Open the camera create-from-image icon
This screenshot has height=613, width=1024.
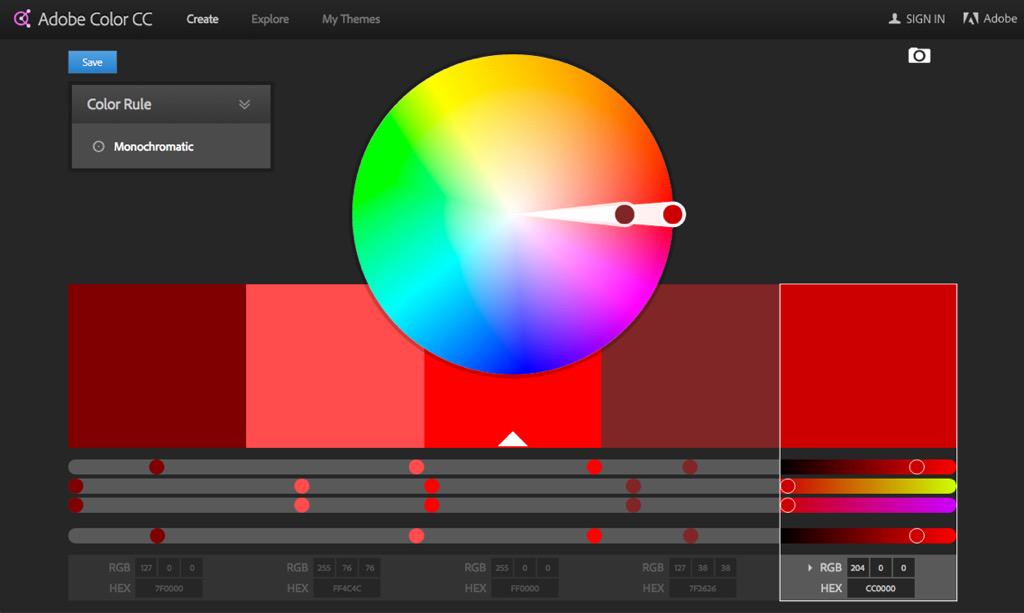(919, 55)
